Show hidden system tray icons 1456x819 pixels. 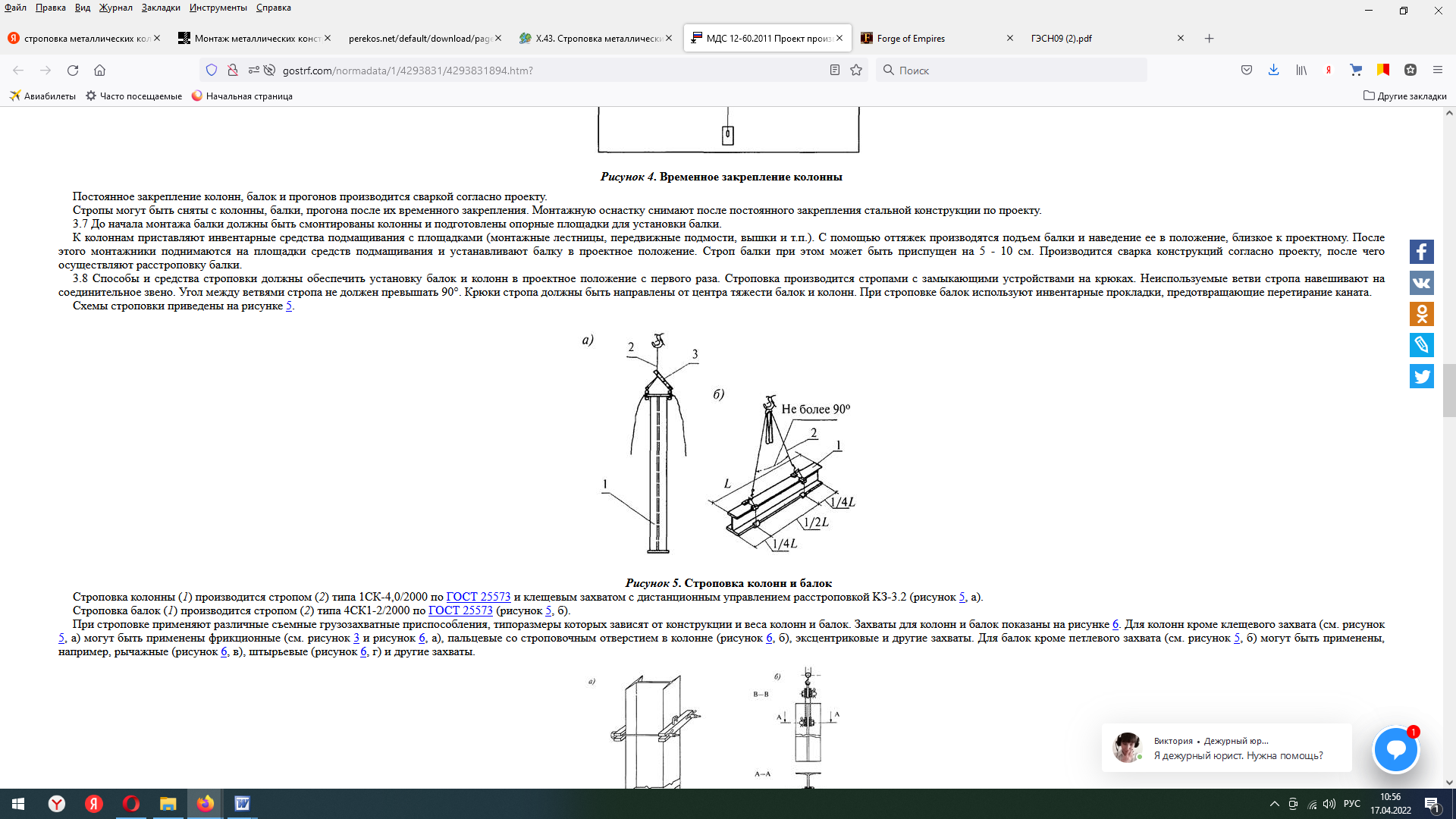click(x=1274, y=804)
